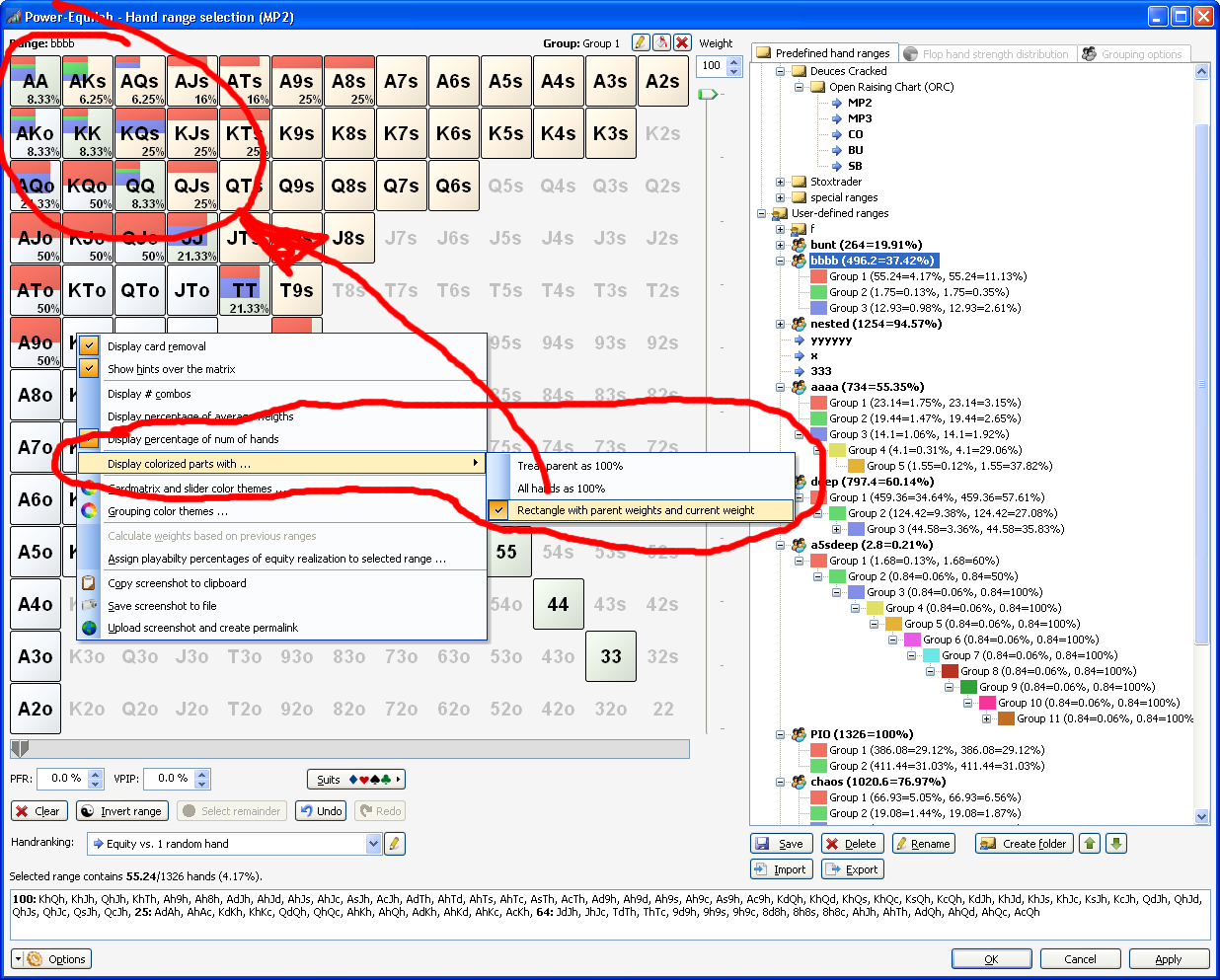Click the tree scrollbar down arrow

(x=1201, y=816)
